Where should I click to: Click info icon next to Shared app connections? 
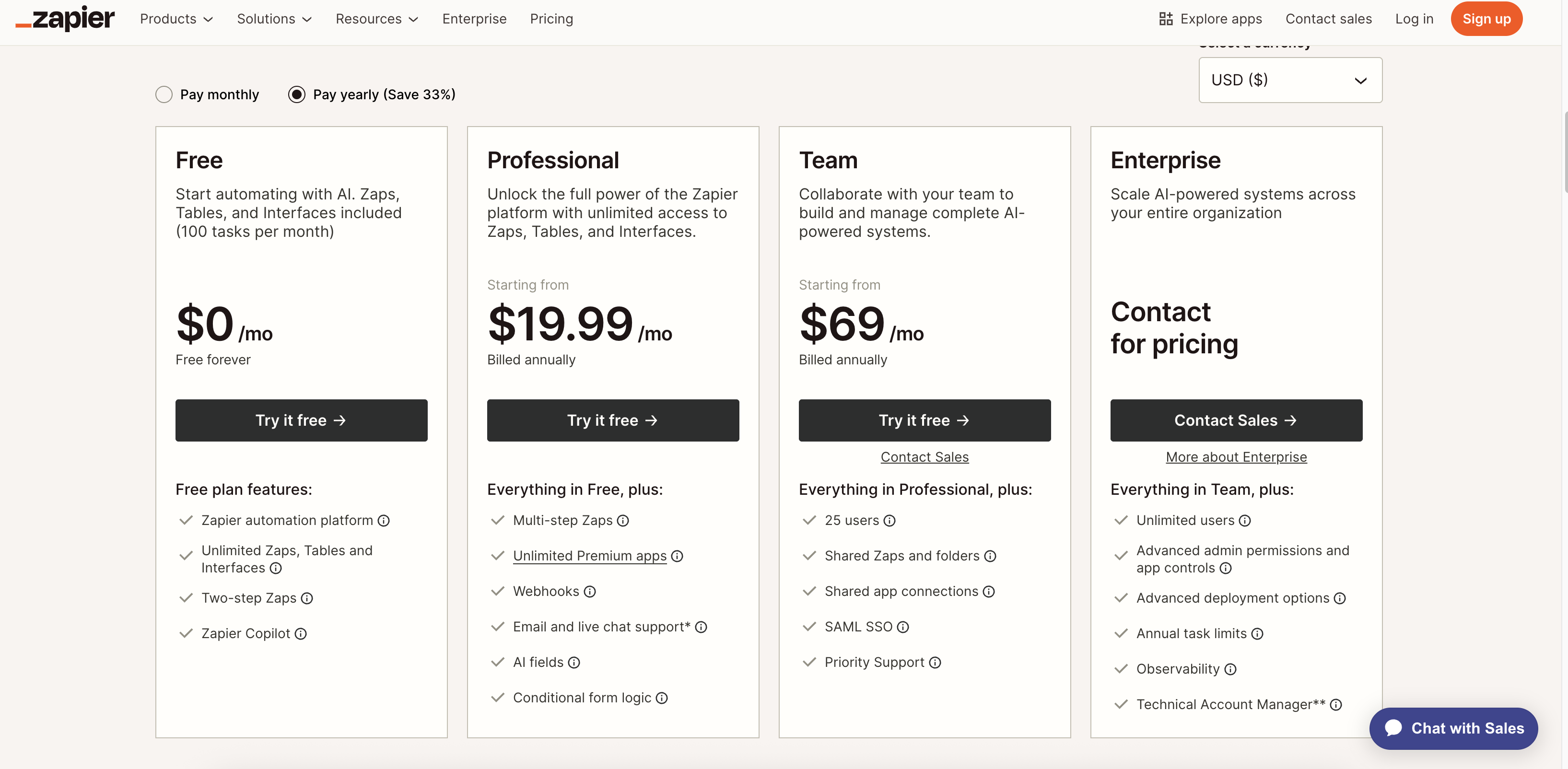[989, 591]
